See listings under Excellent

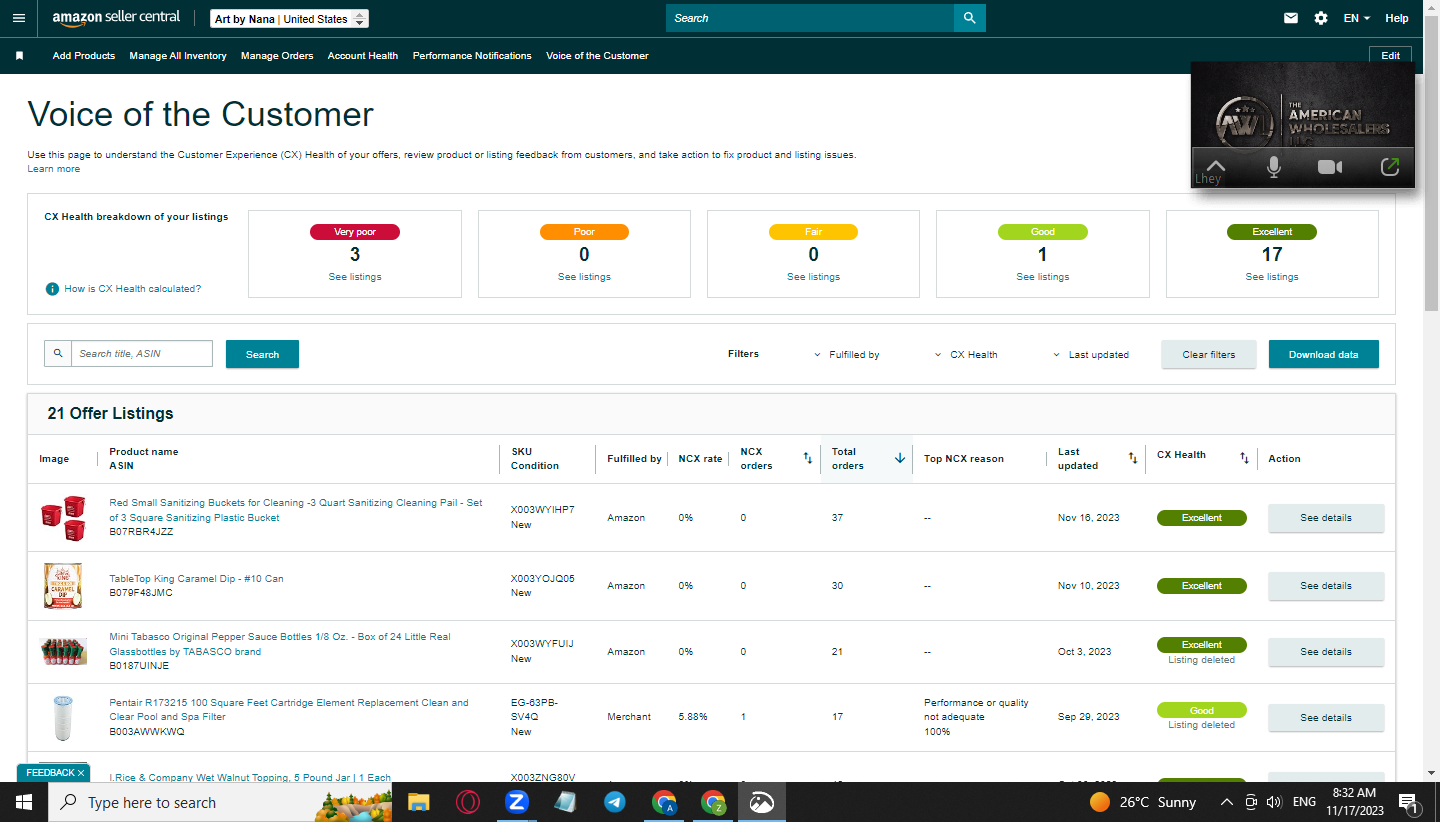pyautogui.click(x=1272, y=277)
